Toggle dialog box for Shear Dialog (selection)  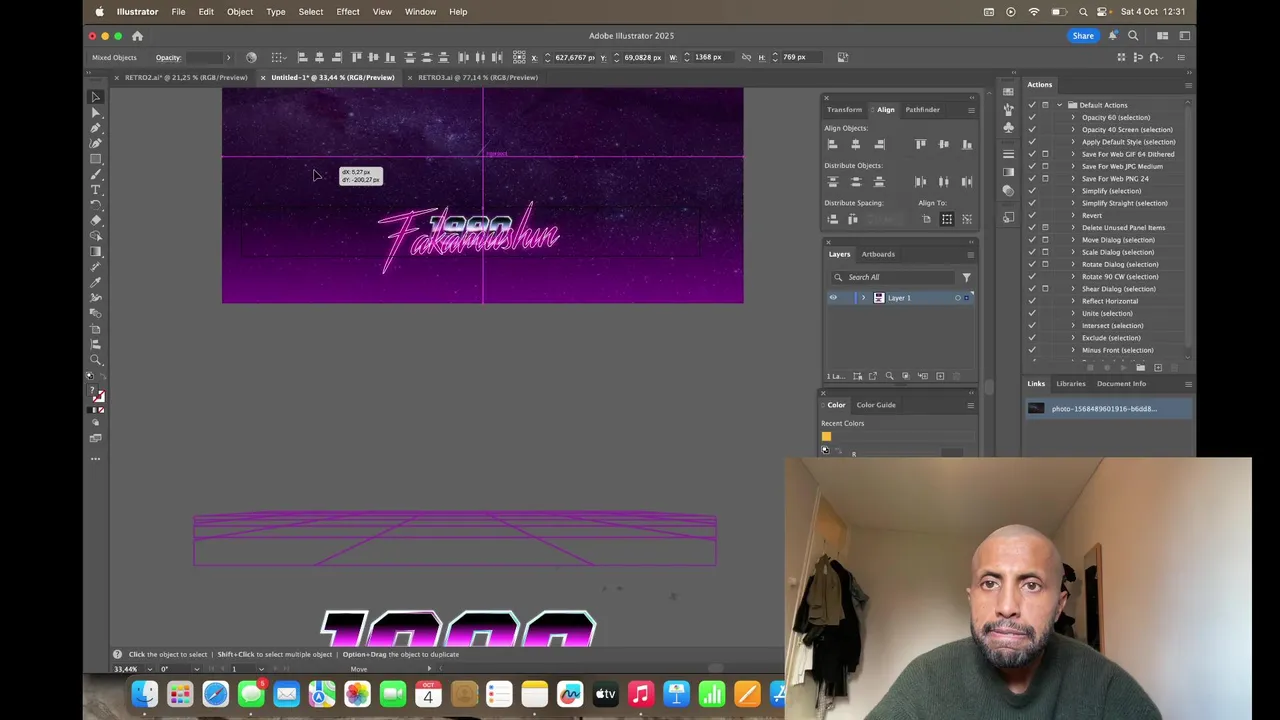(1045, 289)
